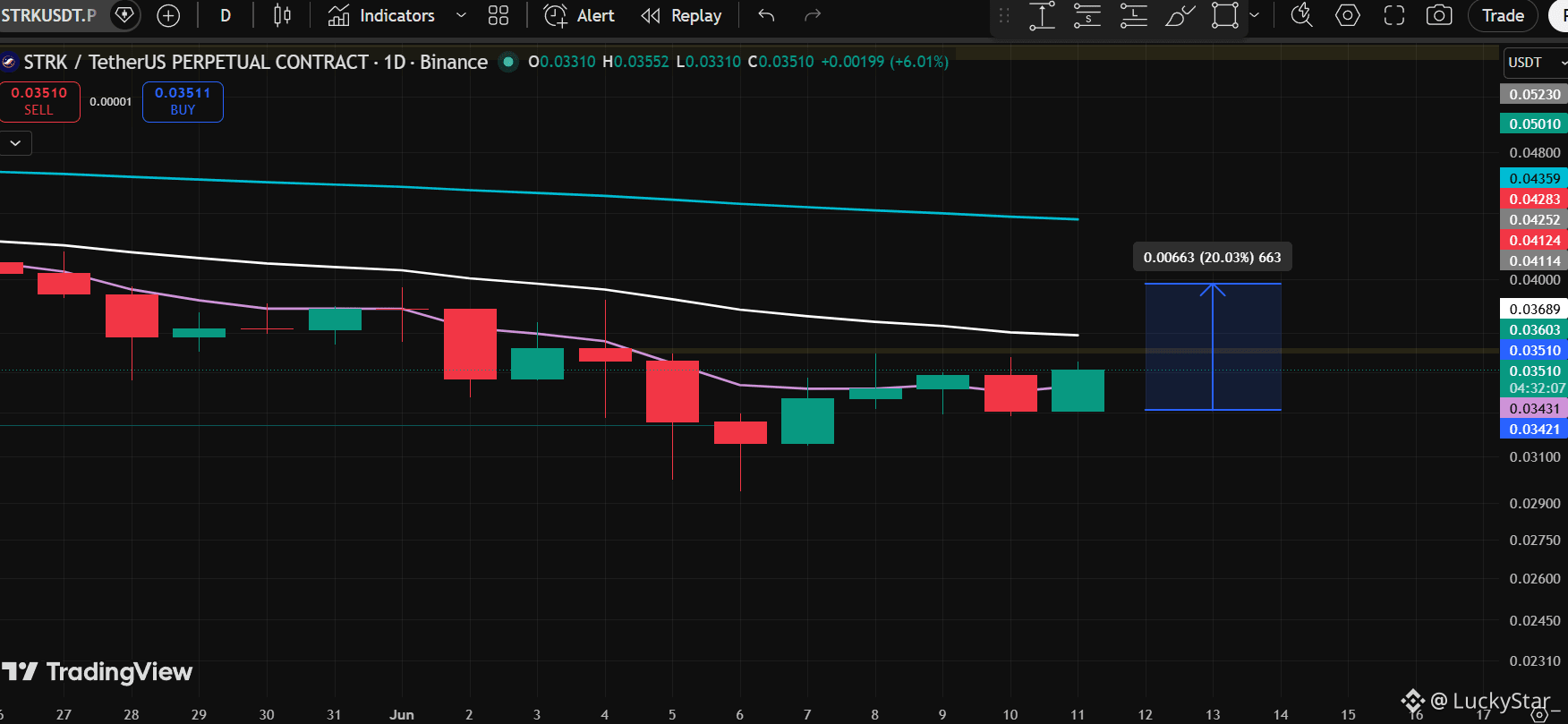1568x724 pixels.
Task: Create an Alert
Action: pos(579,15)
